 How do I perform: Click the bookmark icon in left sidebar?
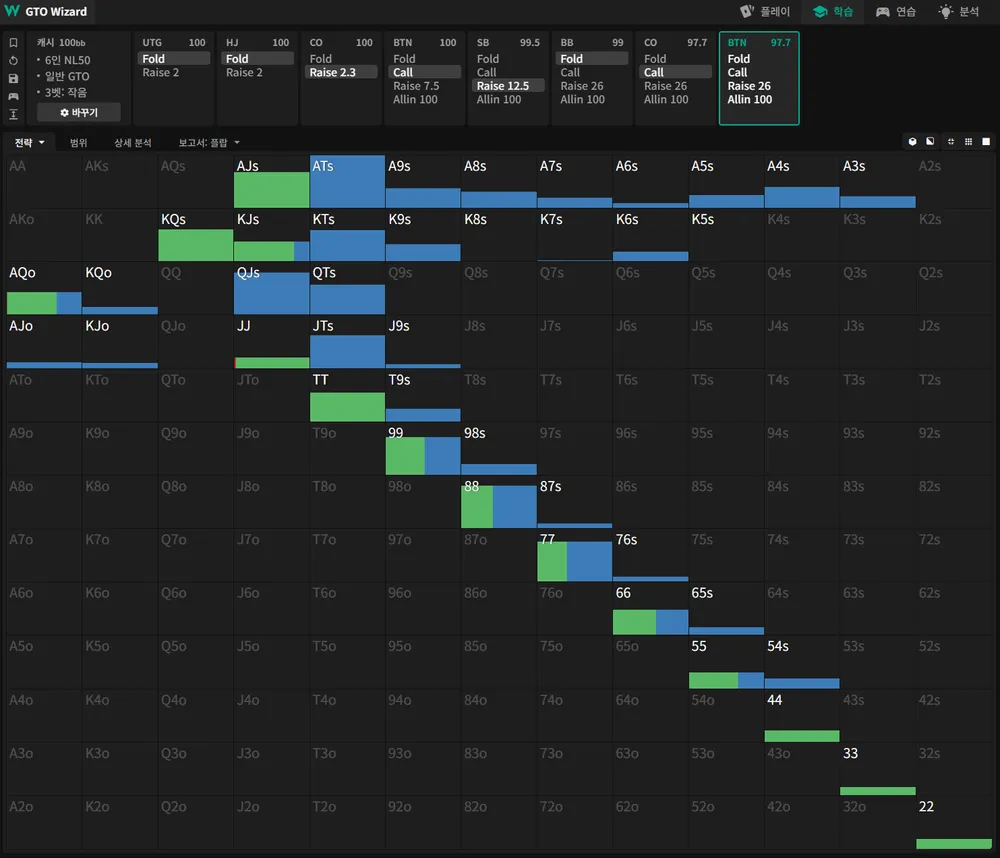(13, 43)
